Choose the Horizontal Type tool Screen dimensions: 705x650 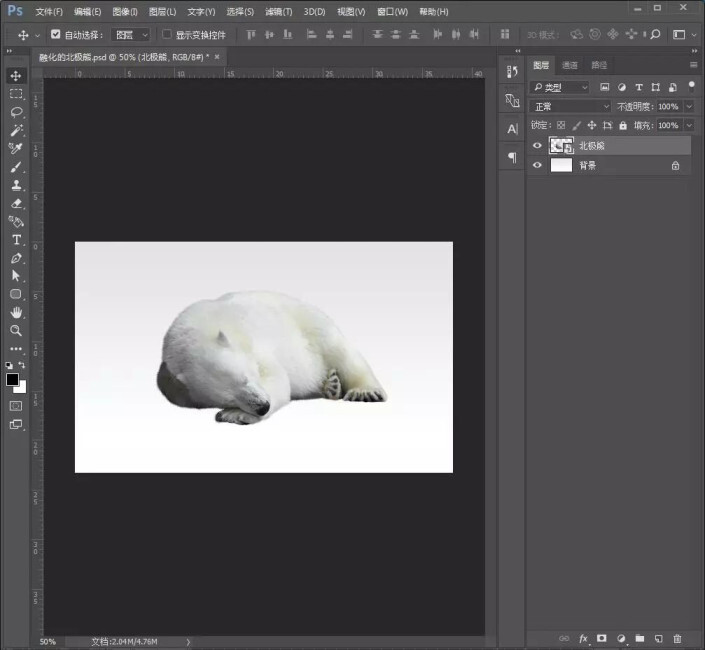pyautogui.click(x=16, y=240)
